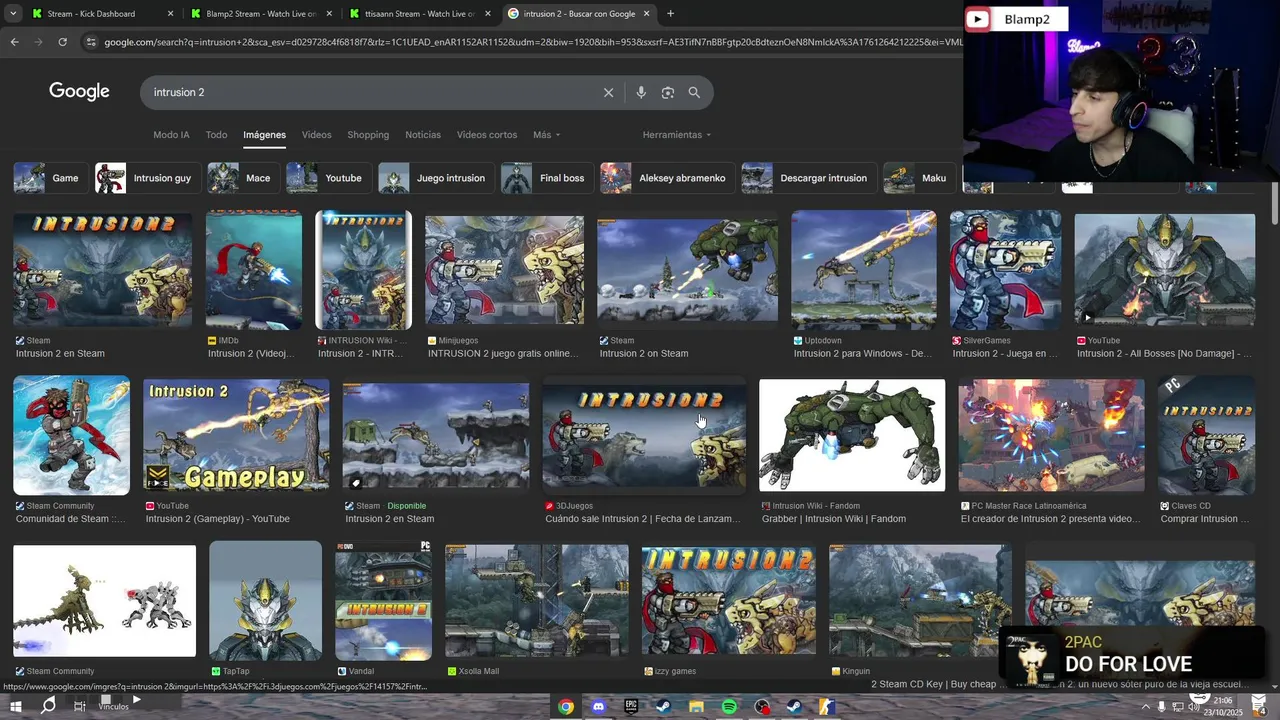Open a new browser tab with plus icon
1280x720 pixels.
(x=670, y=14)
